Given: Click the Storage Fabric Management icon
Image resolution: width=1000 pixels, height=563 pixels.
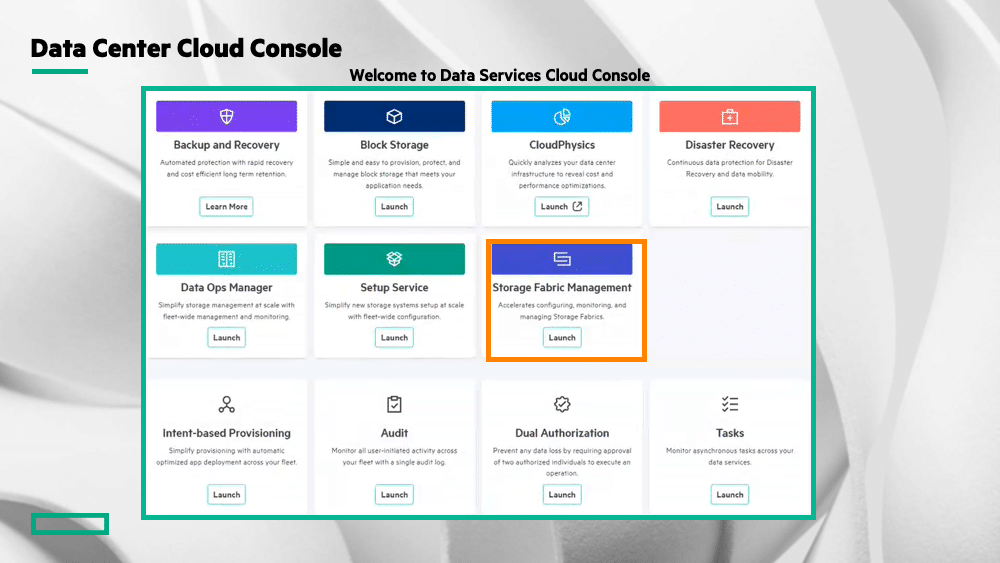Looking at the screenshot, I should [562, 259].
